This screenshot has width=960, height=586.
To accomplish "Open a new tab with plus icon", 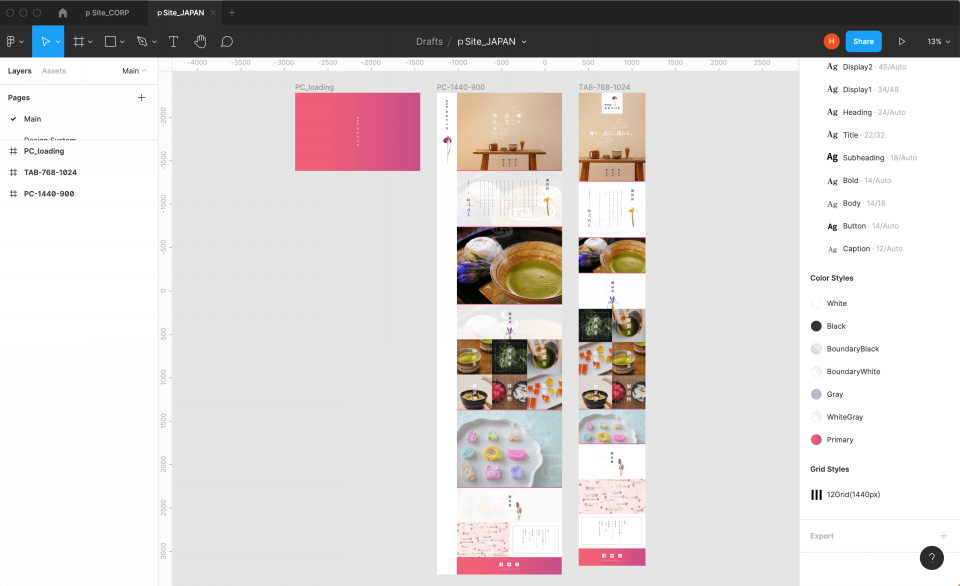I will [231, 12].
